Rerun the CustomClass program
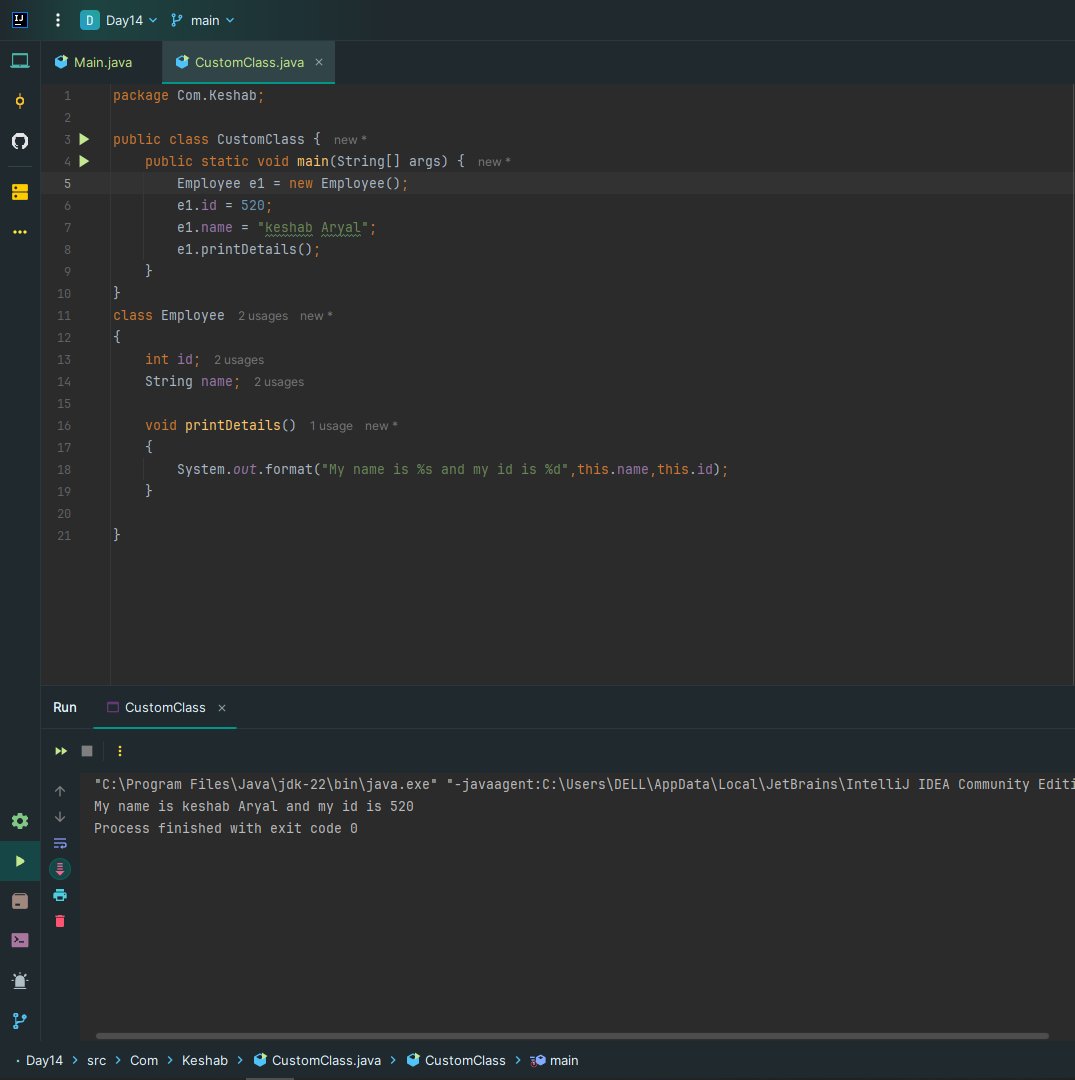Viewport: 1075px width, 1080px height. click(x=61, y=751)
